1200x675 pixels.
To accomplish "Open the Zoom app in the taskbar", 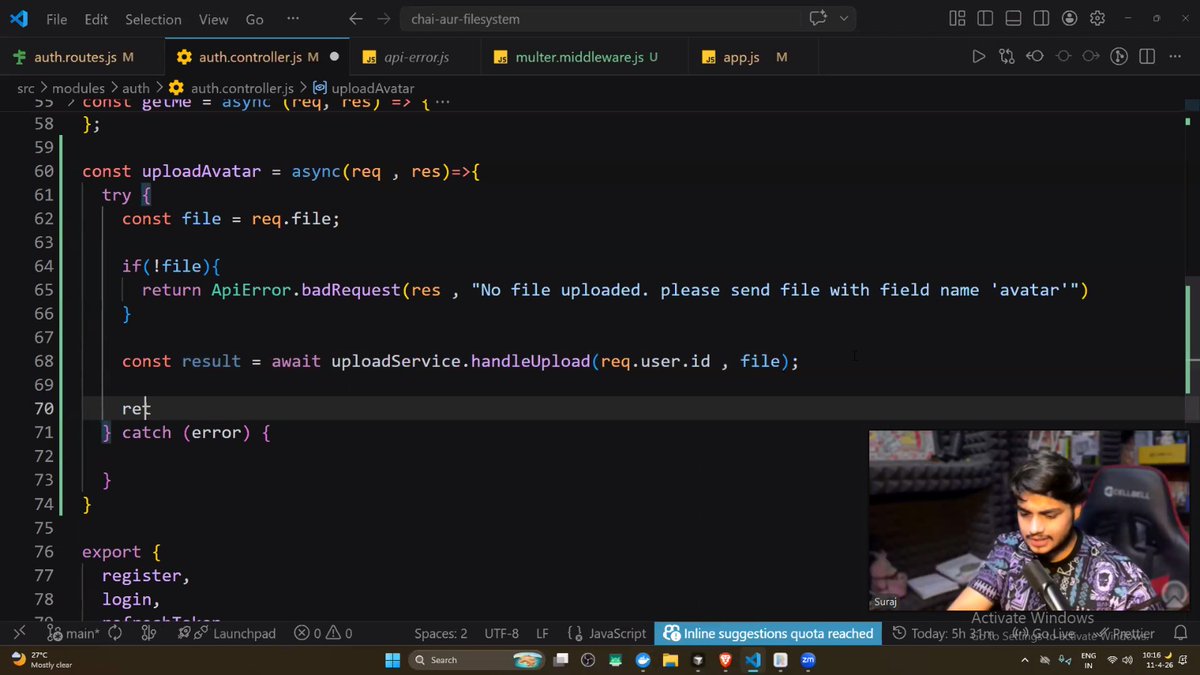I will pyautogui.click(x=808, y=660).
